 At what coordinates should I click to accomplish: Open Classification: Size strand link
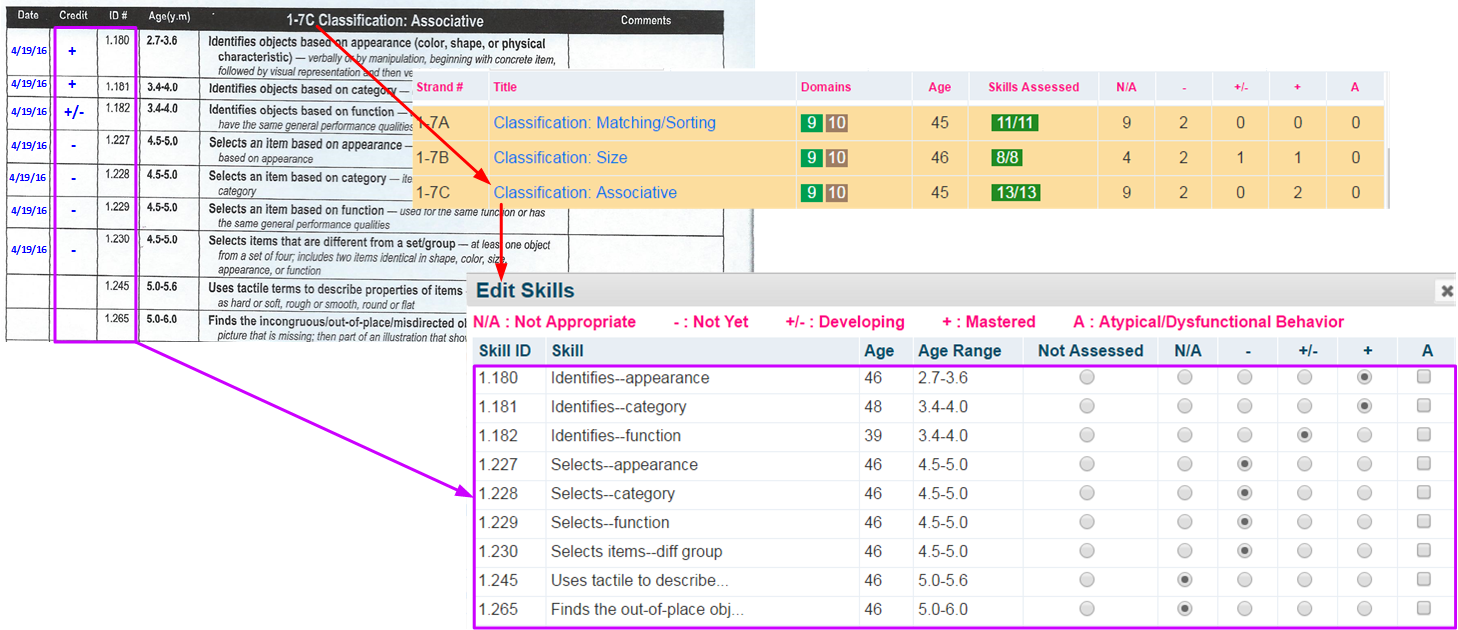(x=560, y=158)
